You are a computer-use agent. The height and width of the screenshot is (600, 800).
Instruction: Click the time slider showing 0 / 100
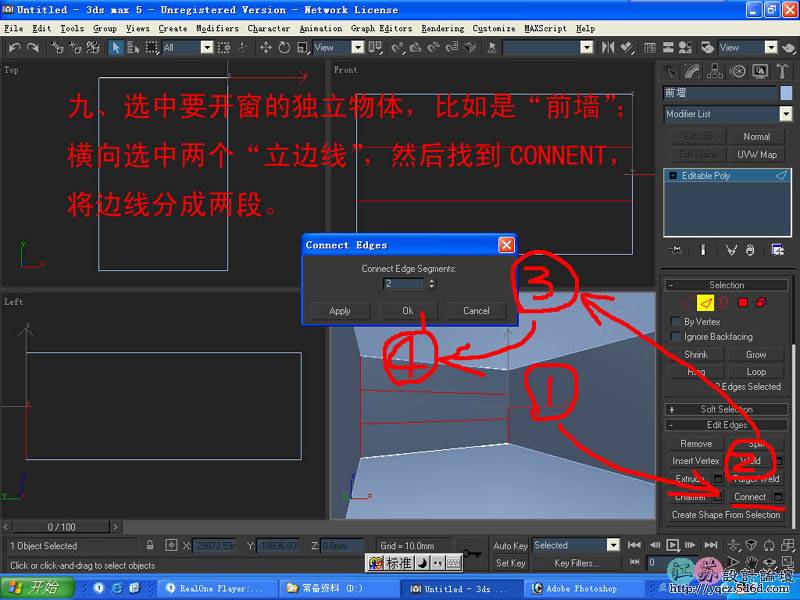[61, 527]
